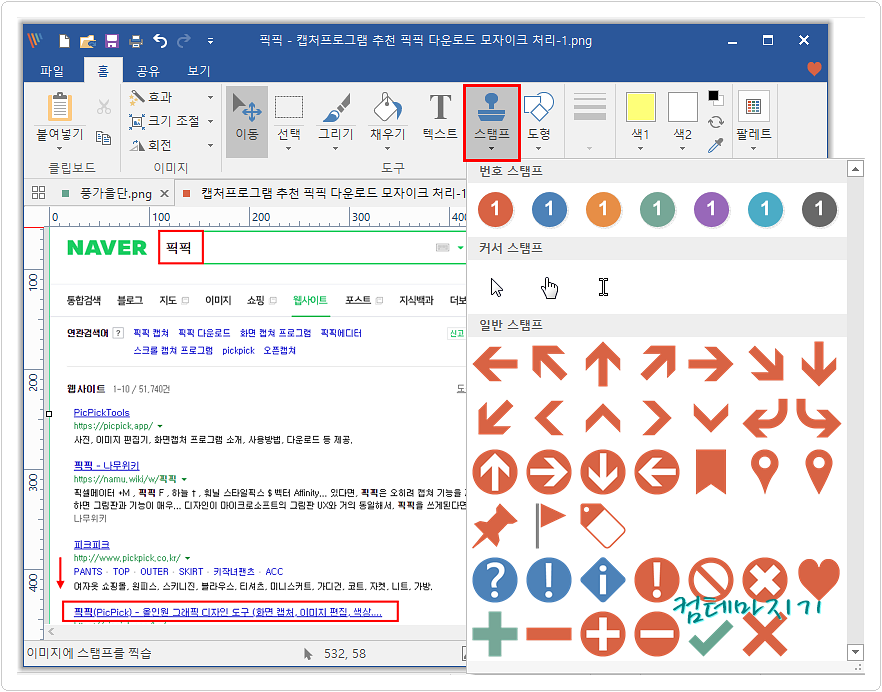Screen dimensions: 882x692
Task: Choose the blue question mark stamp
Action: click(495, 579)
